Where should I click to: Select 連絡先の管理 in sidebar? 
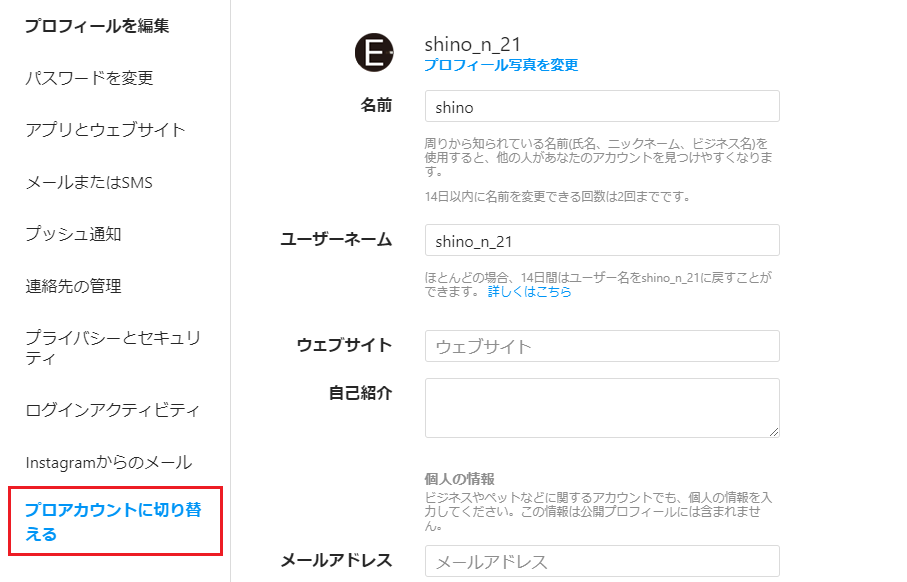pyautogui.click(x=73, y=286)
